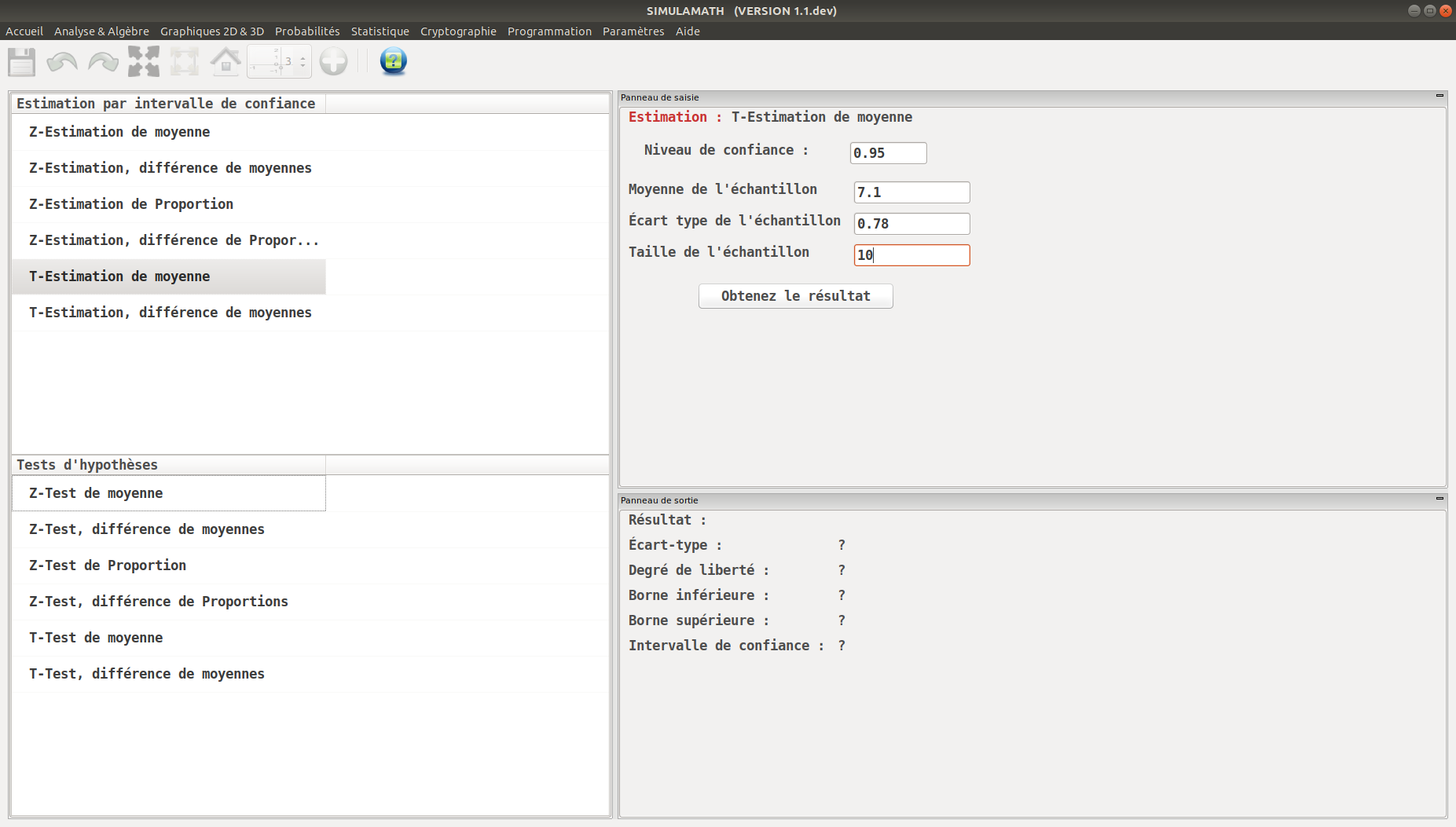Select Z-Test de Proportion
The width and height of the screenshot is (1456, 827).
point(169,565)
